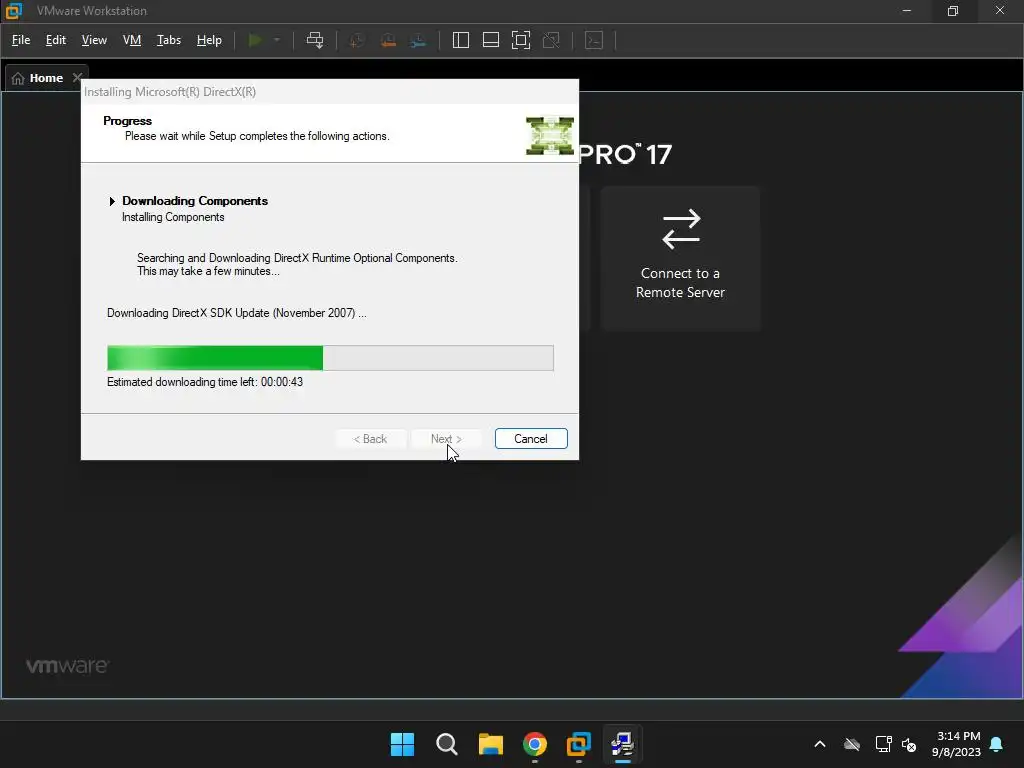This screenshot has height=768, width=1024.
Task: Click Connect to a Remote Server tile
Action: [x=680, y=259]
